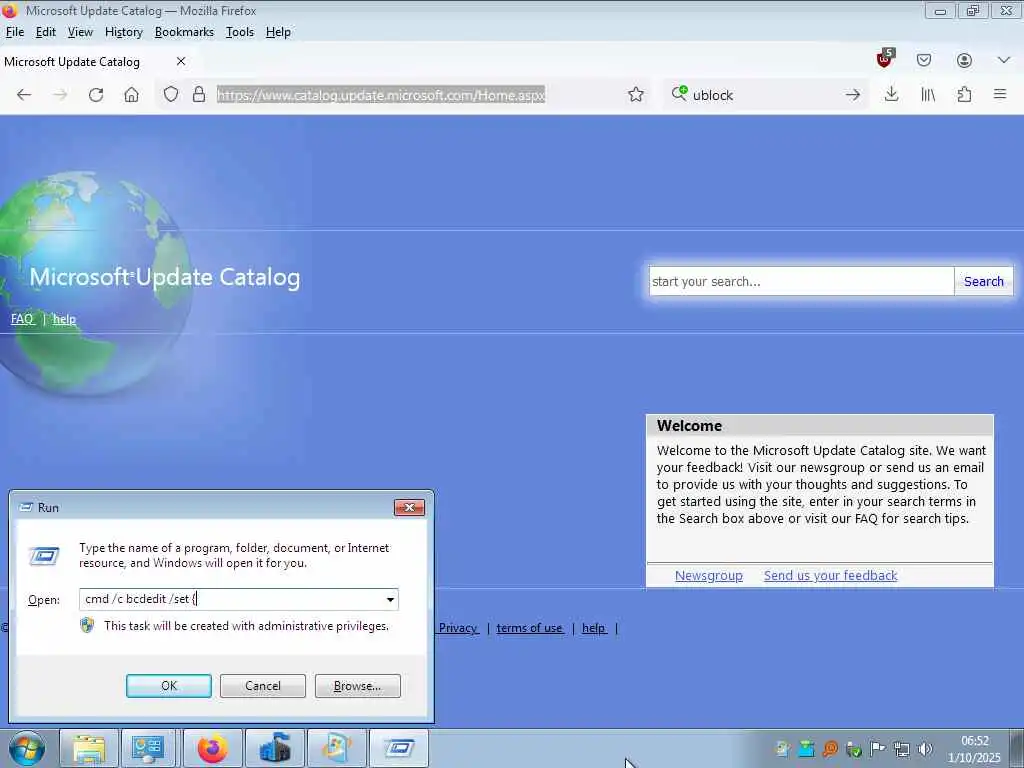The image size is (1024, 768).
Task: Open the Downloads panel
Action: coord(891,94)
